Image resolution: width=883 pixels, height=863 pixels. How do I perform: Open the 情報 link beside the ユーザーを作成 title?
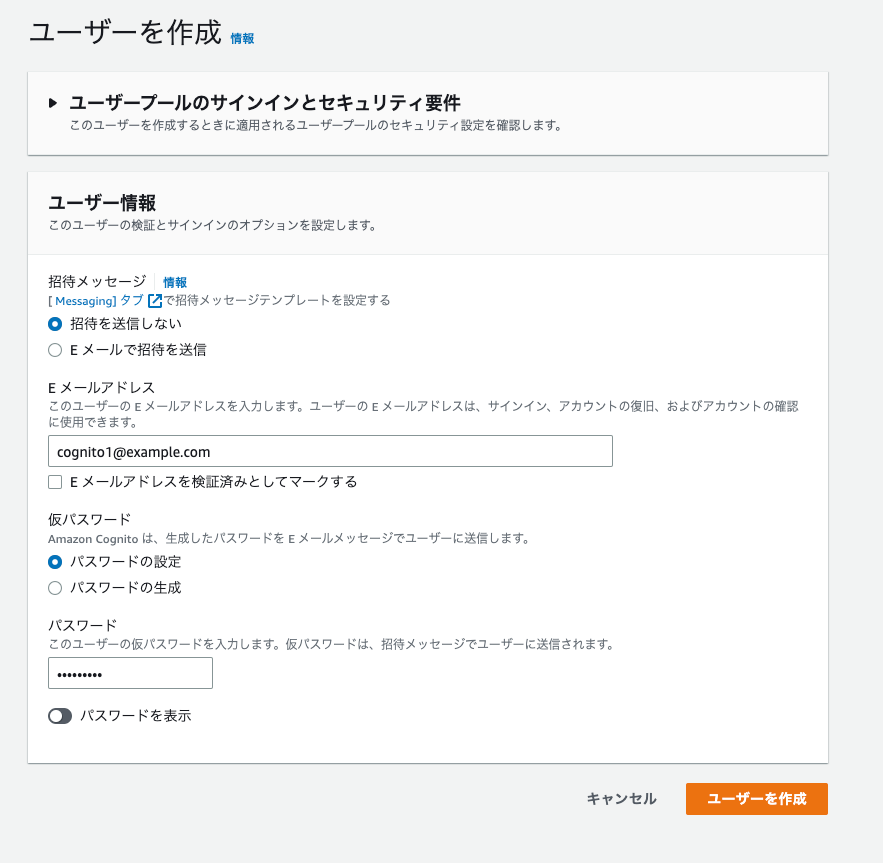coord(243,38)
